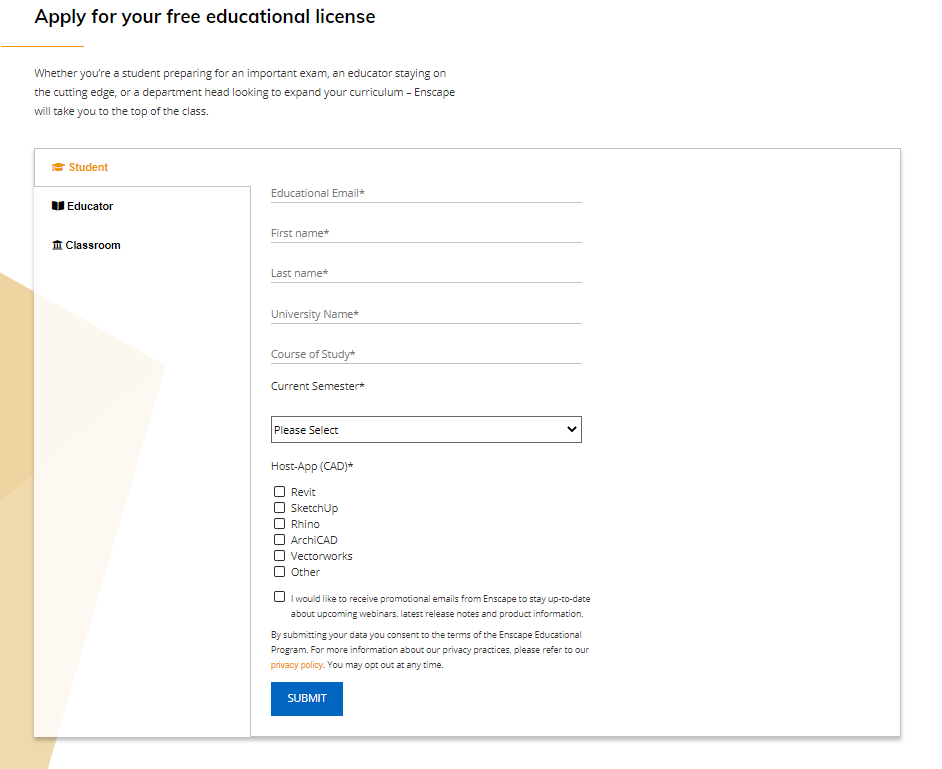Select the ArchiCAD checkbox

(x=280, y=540)
